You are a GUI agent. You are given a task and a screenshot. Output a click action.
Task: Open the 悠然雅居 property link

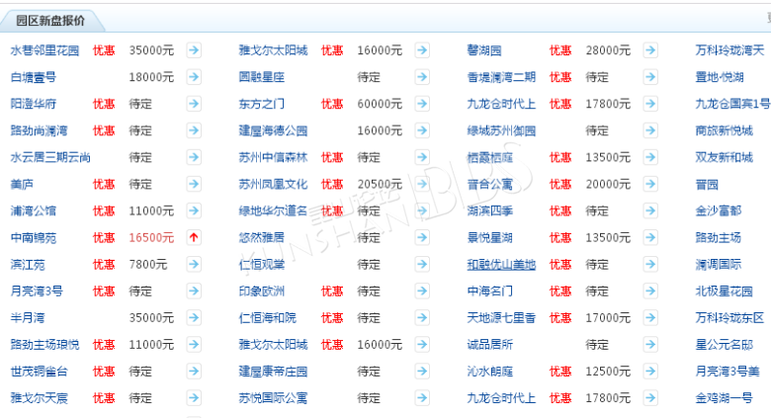point(261,238)
